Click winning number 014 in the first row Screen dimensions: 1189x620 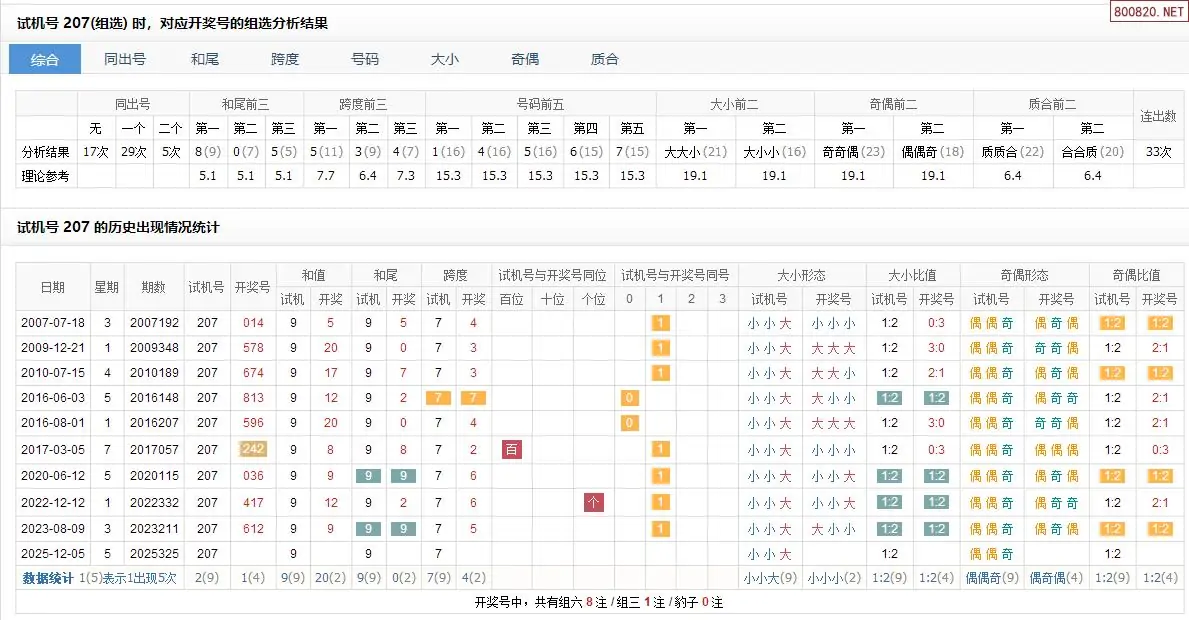tap(253, 323)
